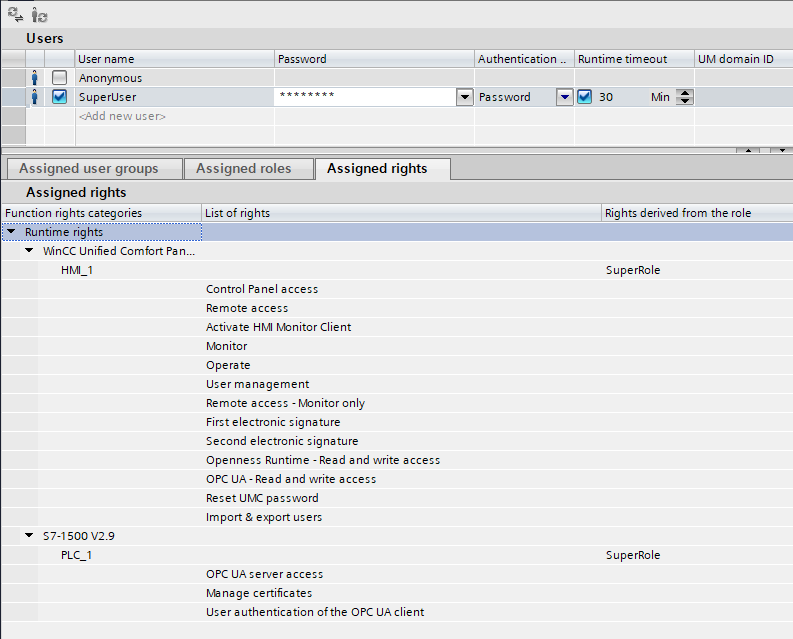Adjust the runtime timeout minutes stepper
Viewport: 793px width, 639px height.
[685, 97]
